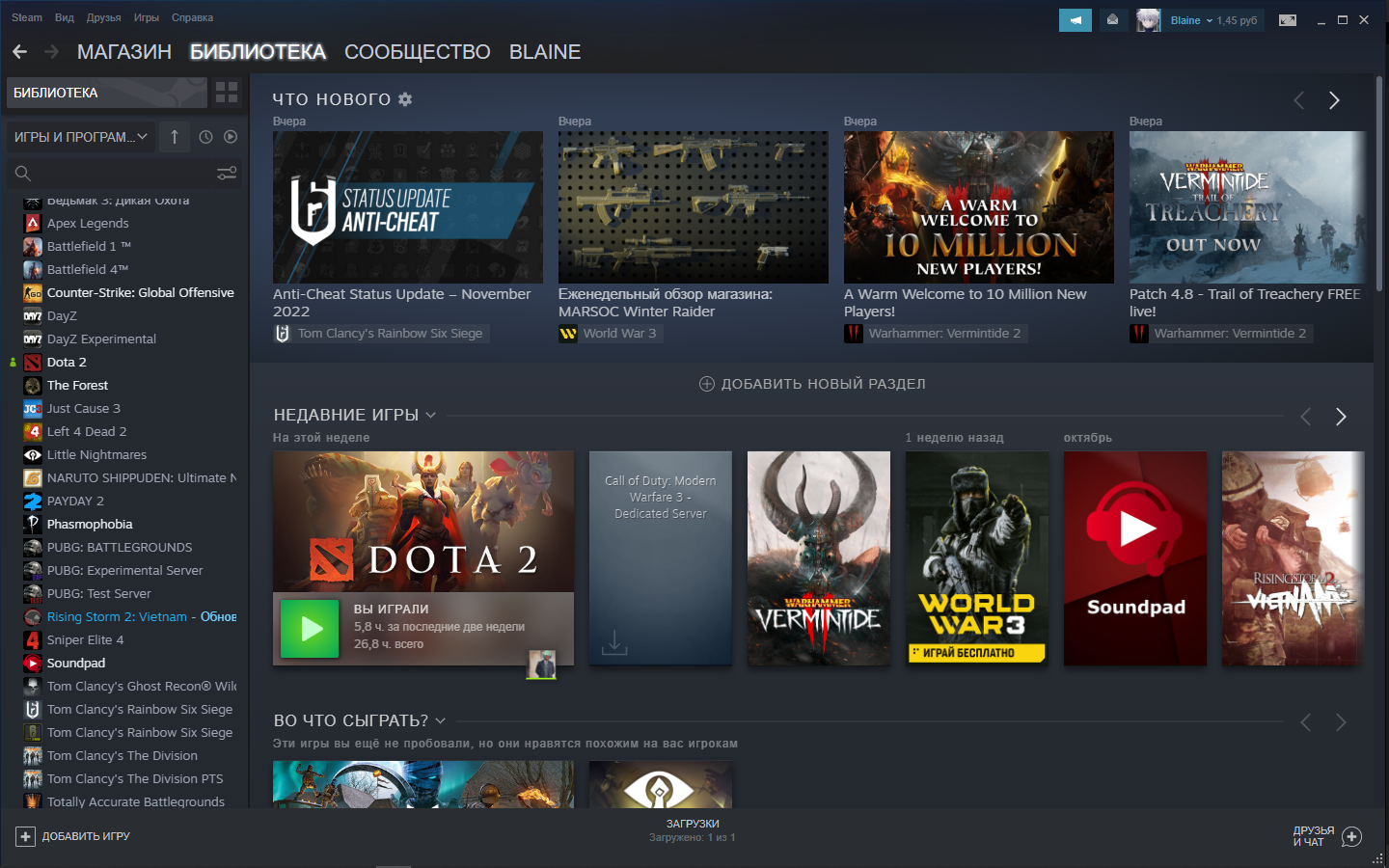
Task: Open Trail of Treachery patch news
Action: click(1248, 207)
